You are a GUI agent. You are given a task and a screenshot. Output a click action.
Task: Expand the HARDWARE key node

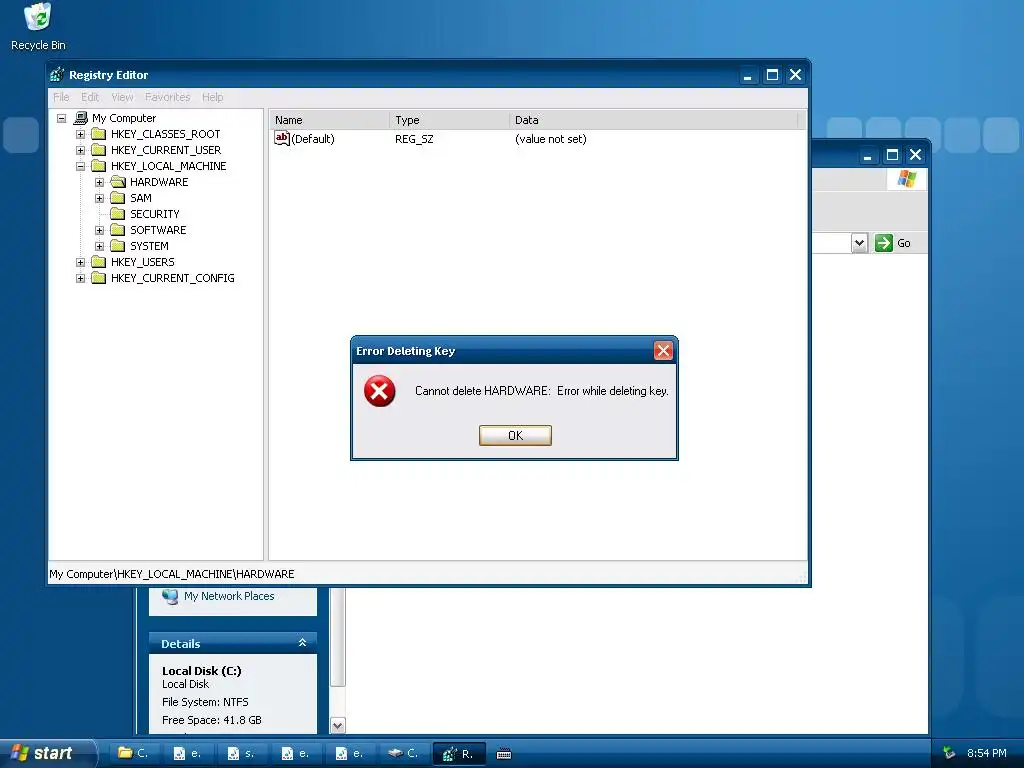[x=99, y=182]
